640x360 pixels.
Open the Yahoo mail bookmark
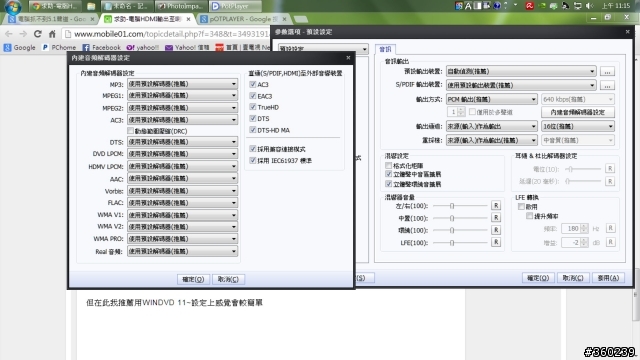[187, 47]
